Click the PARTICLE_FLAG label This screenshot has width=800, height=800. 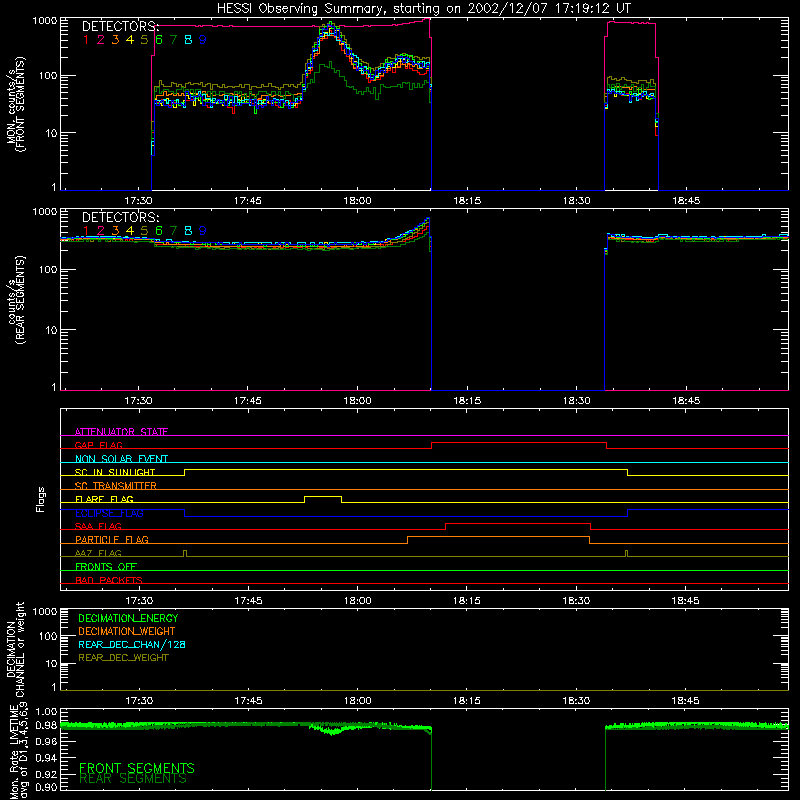[112, 539]
